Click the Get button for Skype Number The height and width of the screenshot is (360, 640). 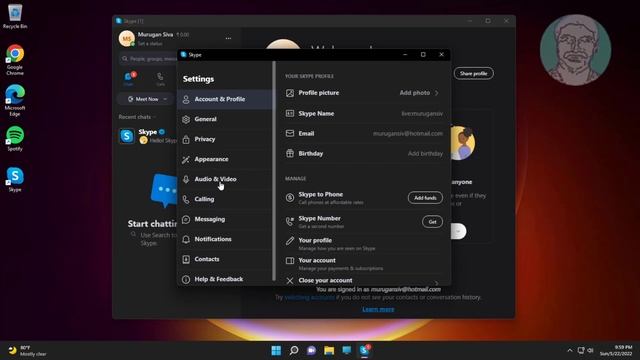(432, 222)
